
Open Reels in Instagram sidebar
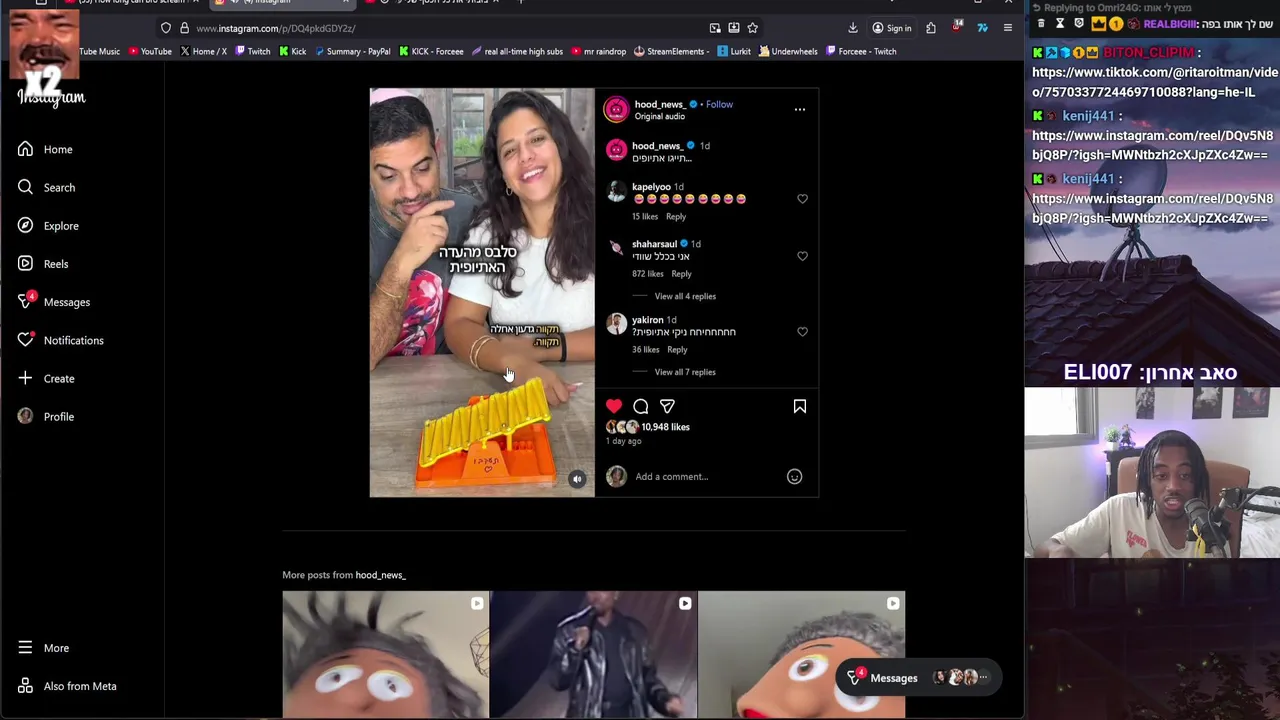(x=43, y=263)
